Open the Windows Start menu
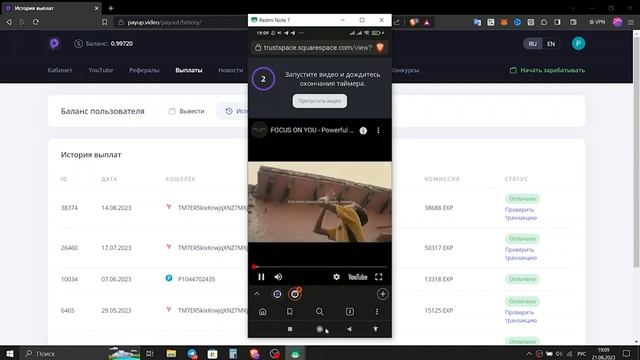Screen dimensions: 640x360 [10, 353]
